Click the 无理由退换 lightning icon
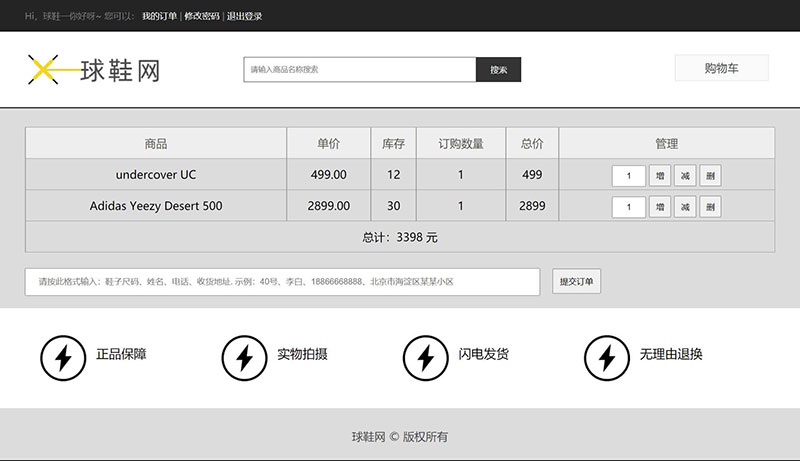Screen dimensions: 800x461 [x=606, y=357]
